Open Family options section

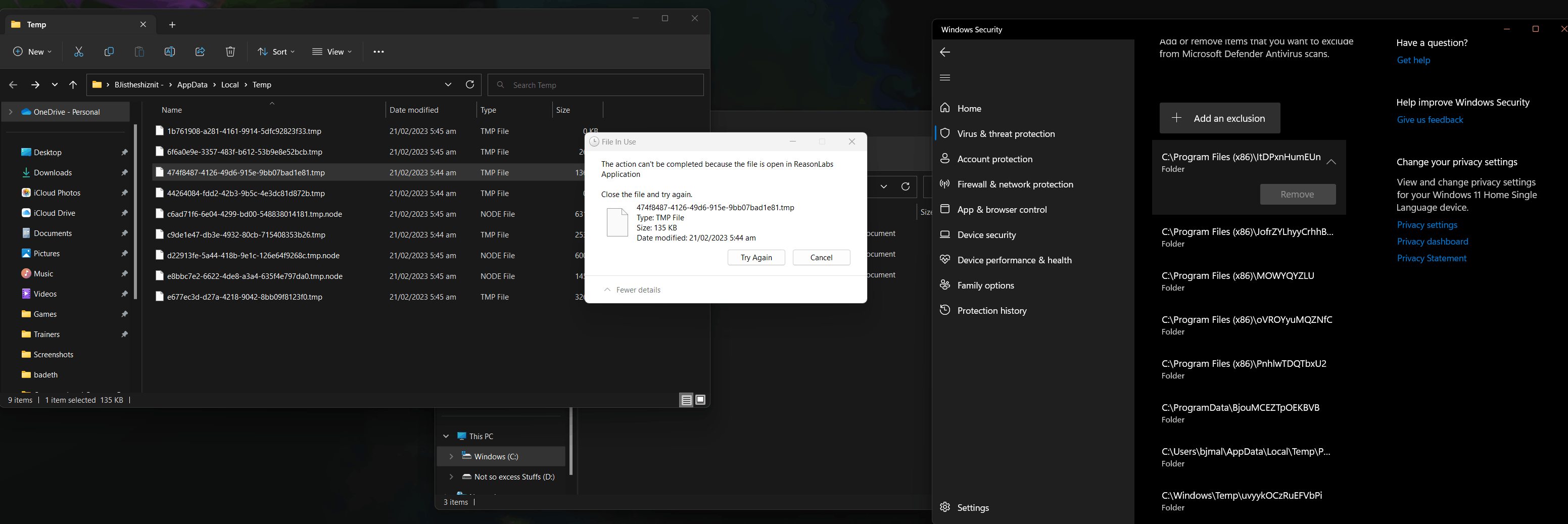(985, 285)
